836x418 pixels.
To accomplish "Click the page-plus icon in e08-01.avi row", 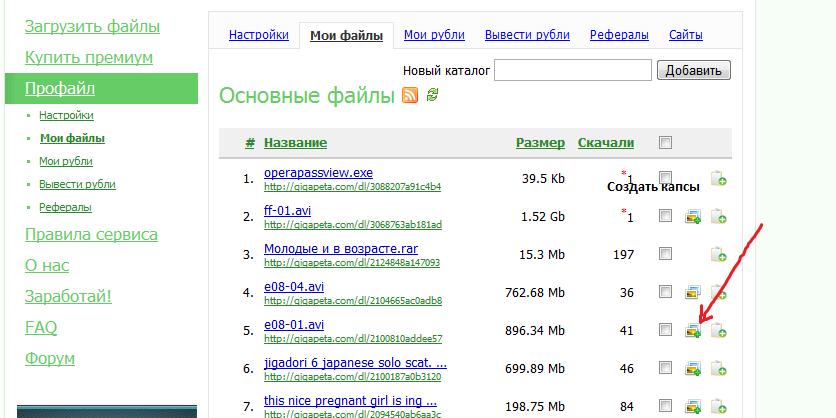I will click(x=718, y=331).
